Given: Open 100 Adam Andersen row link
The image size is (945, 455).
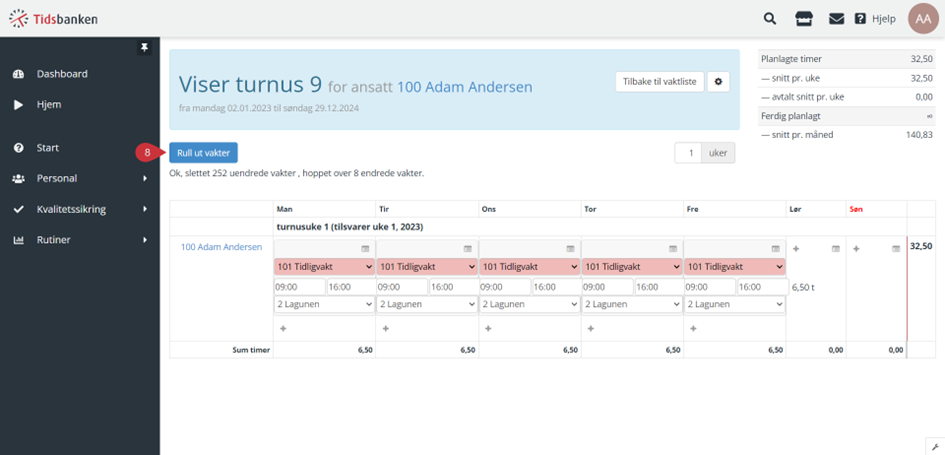Looking at the screenshot, I should coord(222,246).
